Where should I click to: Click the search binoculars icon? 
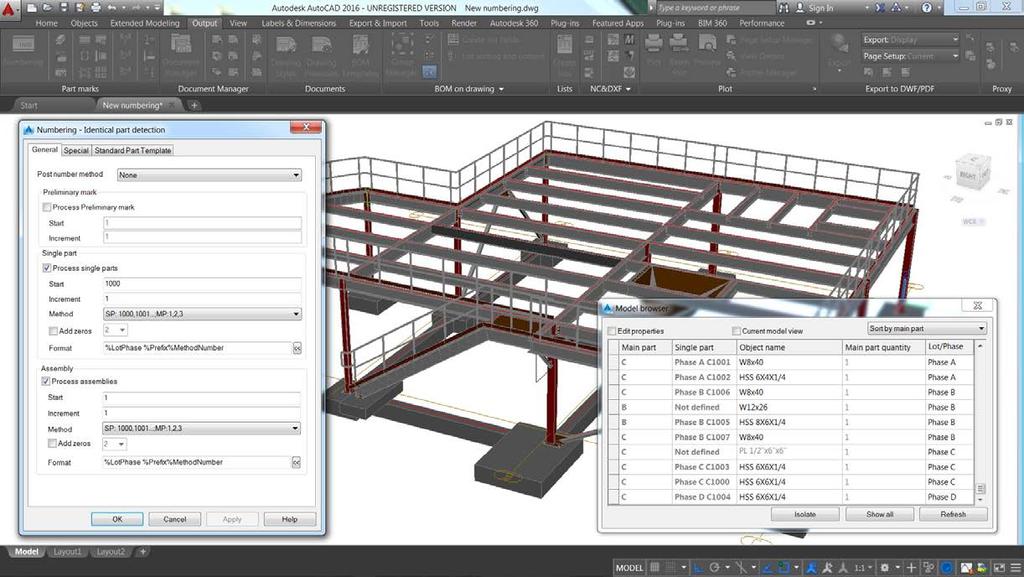(x=784, y=8)
